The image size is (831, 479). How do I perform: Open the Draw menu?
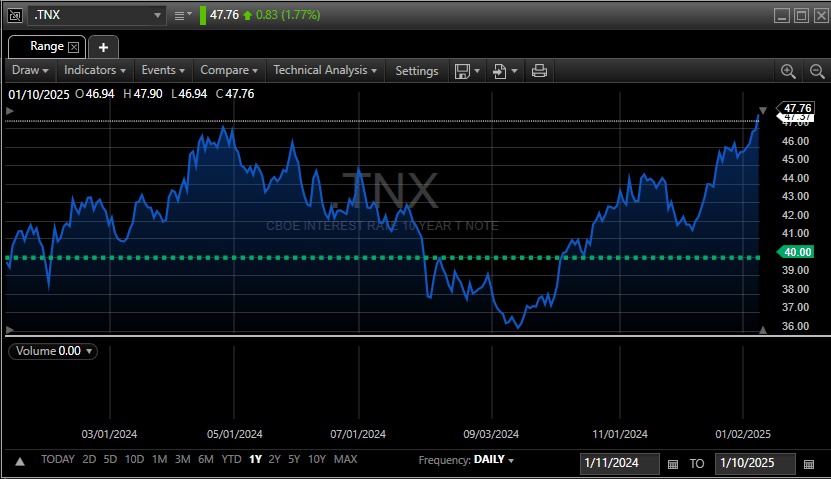tap(30, 71)
